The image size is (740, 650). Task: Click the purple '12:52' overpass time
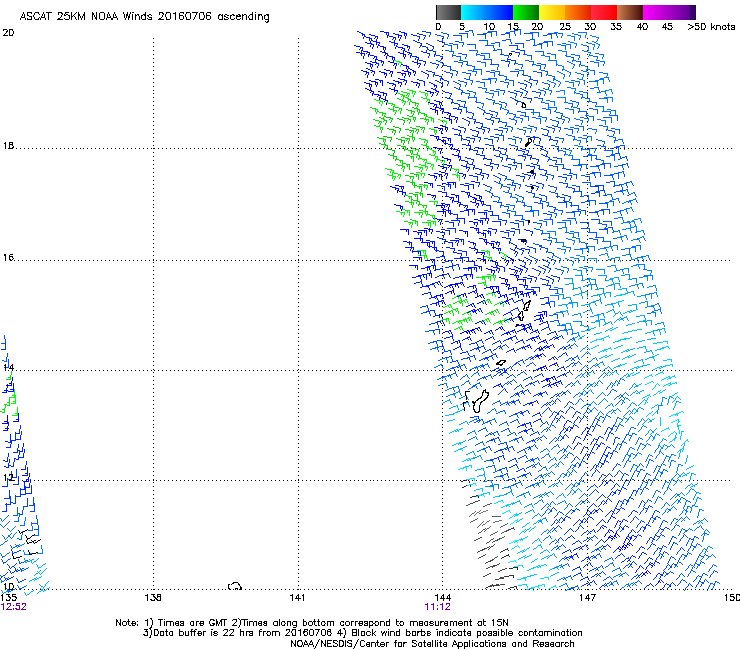13,607
